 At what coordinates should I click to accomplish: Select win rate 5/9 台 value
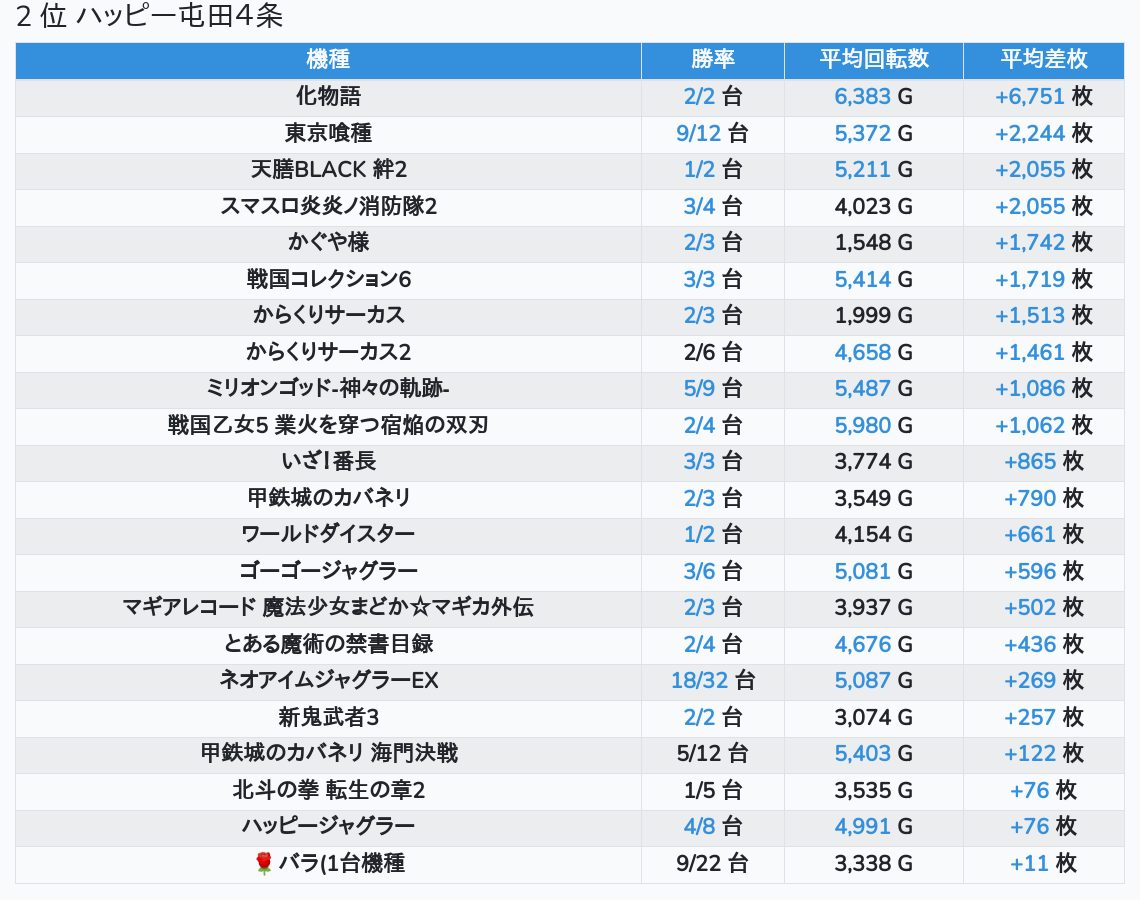[712, 389]
